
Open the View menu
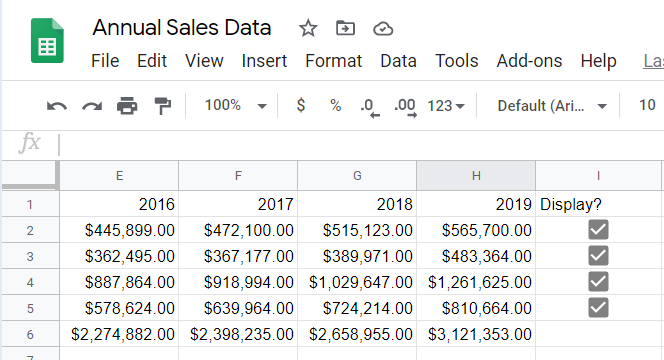(204, 61)
